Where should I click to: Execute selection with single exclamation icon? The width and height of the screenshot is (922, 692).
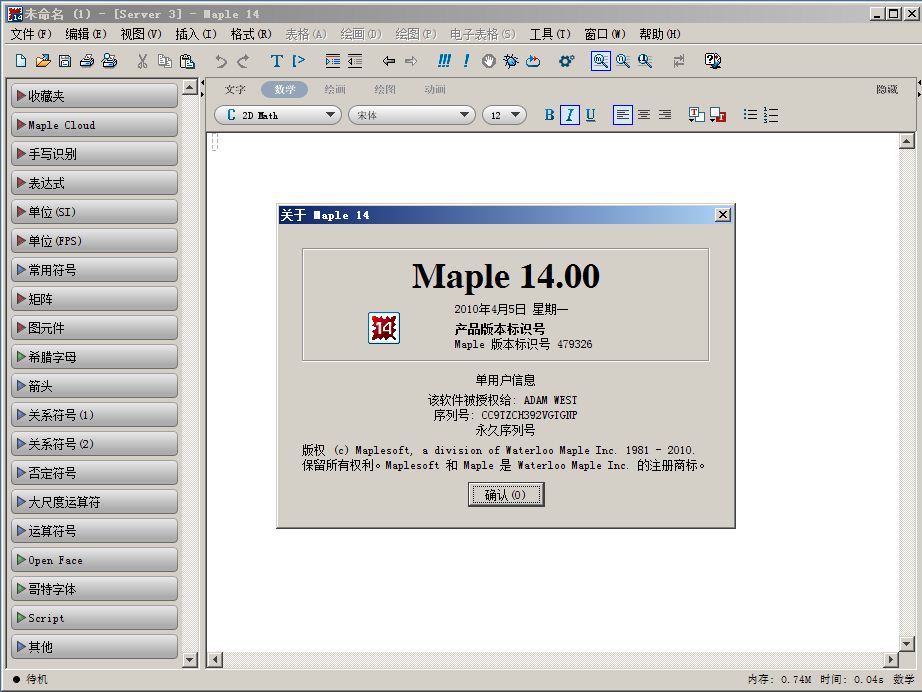(466, 61)
